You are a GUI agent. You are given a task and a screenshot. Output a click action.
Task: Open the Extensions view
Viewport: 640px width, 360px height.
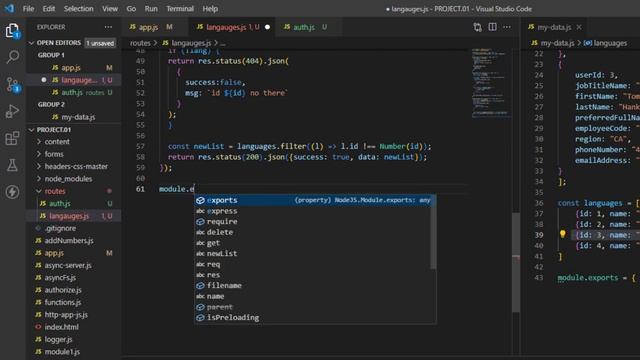click(12, 138)
